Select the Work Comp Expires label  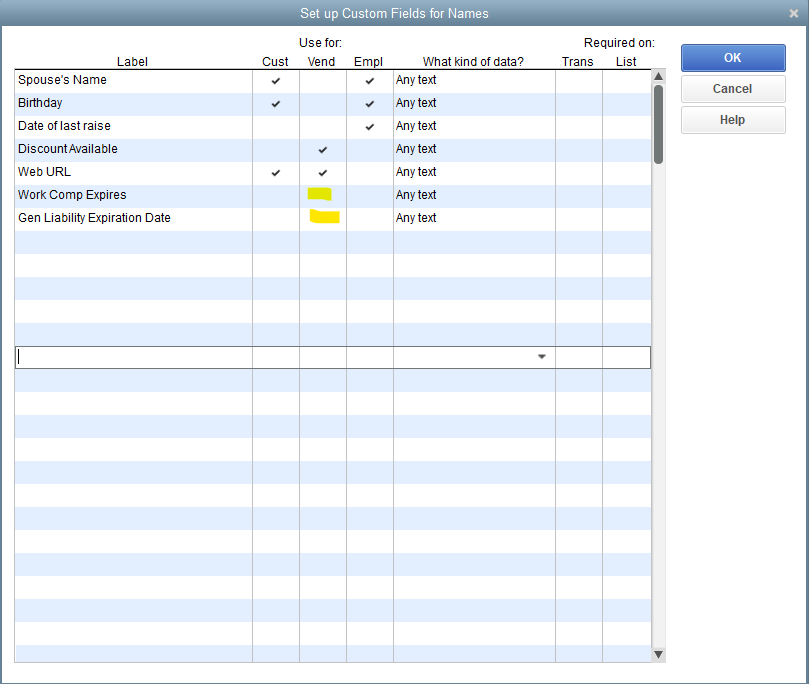(72, 195)
